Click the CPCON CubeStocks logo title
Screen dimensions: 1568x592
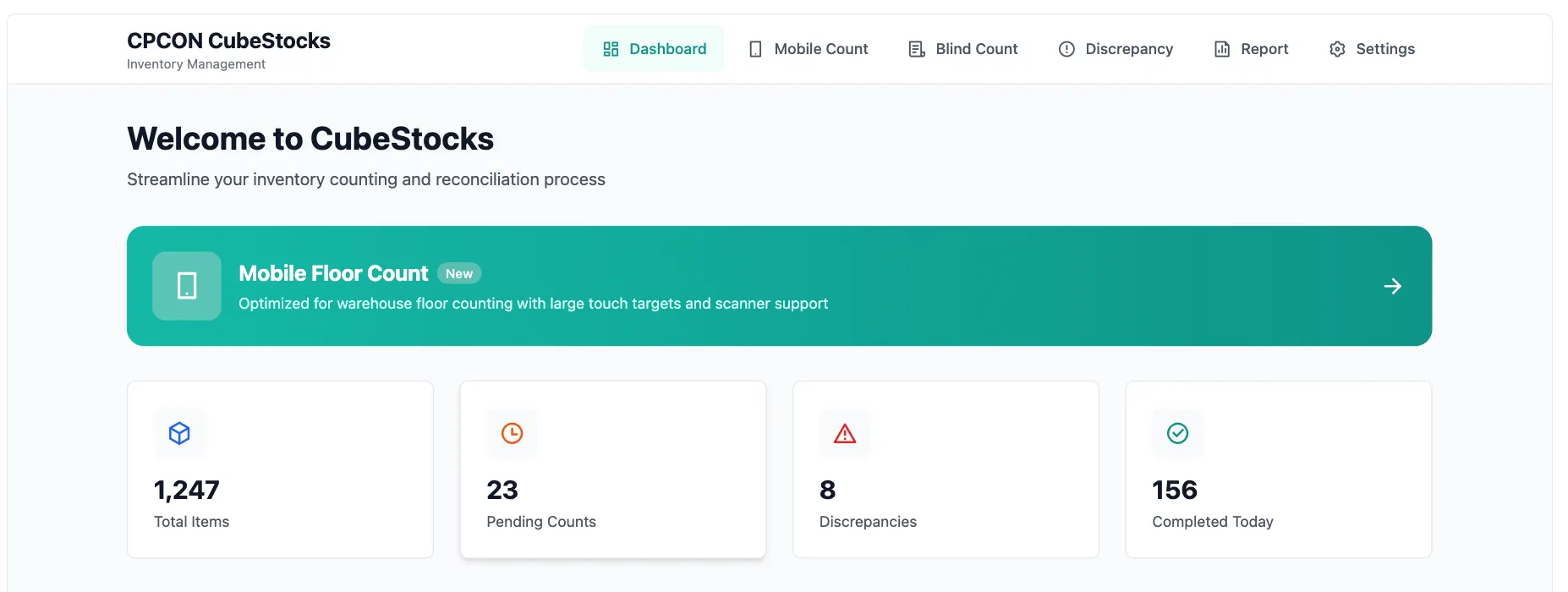pyautogui.click(x=228, y=41)
